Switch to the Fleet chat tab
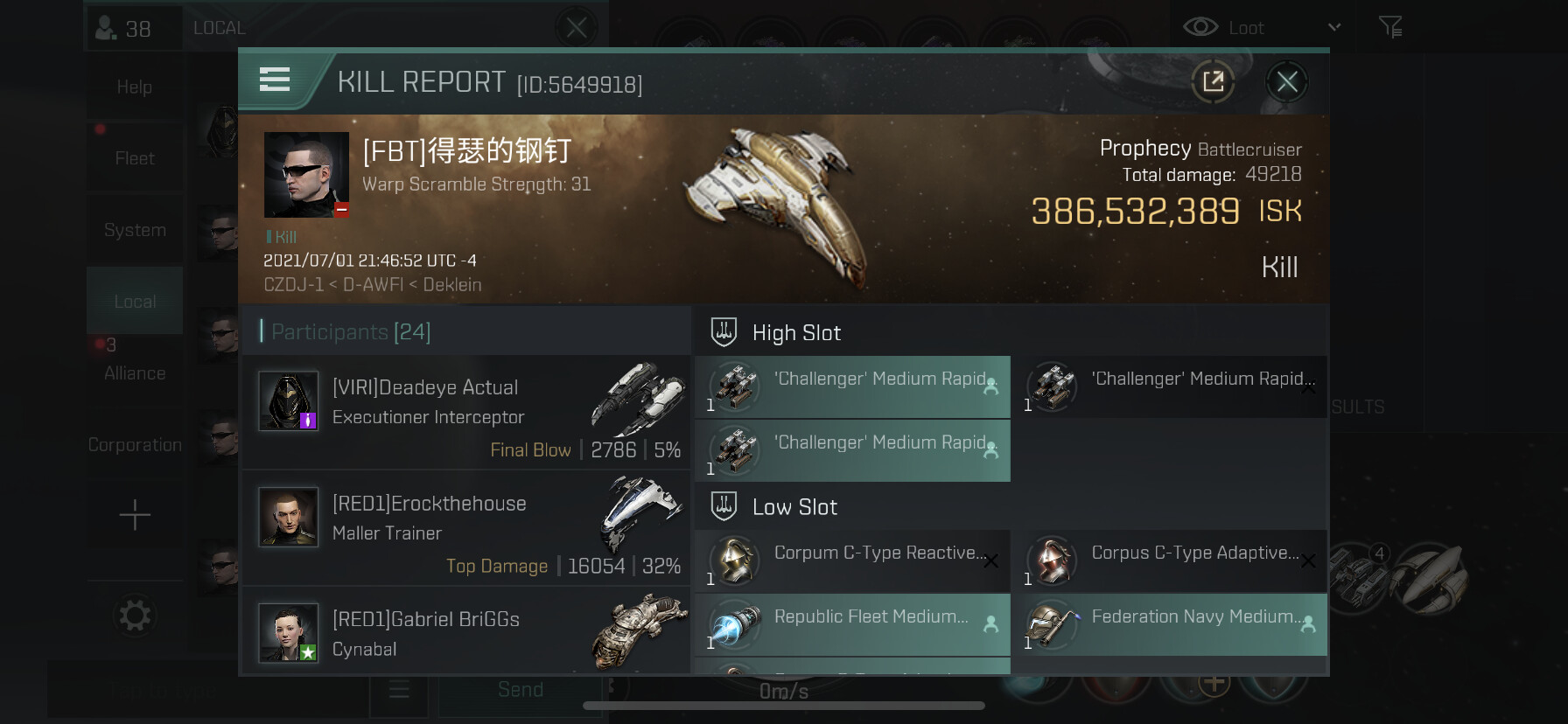Screen dimensions: 1568x724 coord(135,158)
